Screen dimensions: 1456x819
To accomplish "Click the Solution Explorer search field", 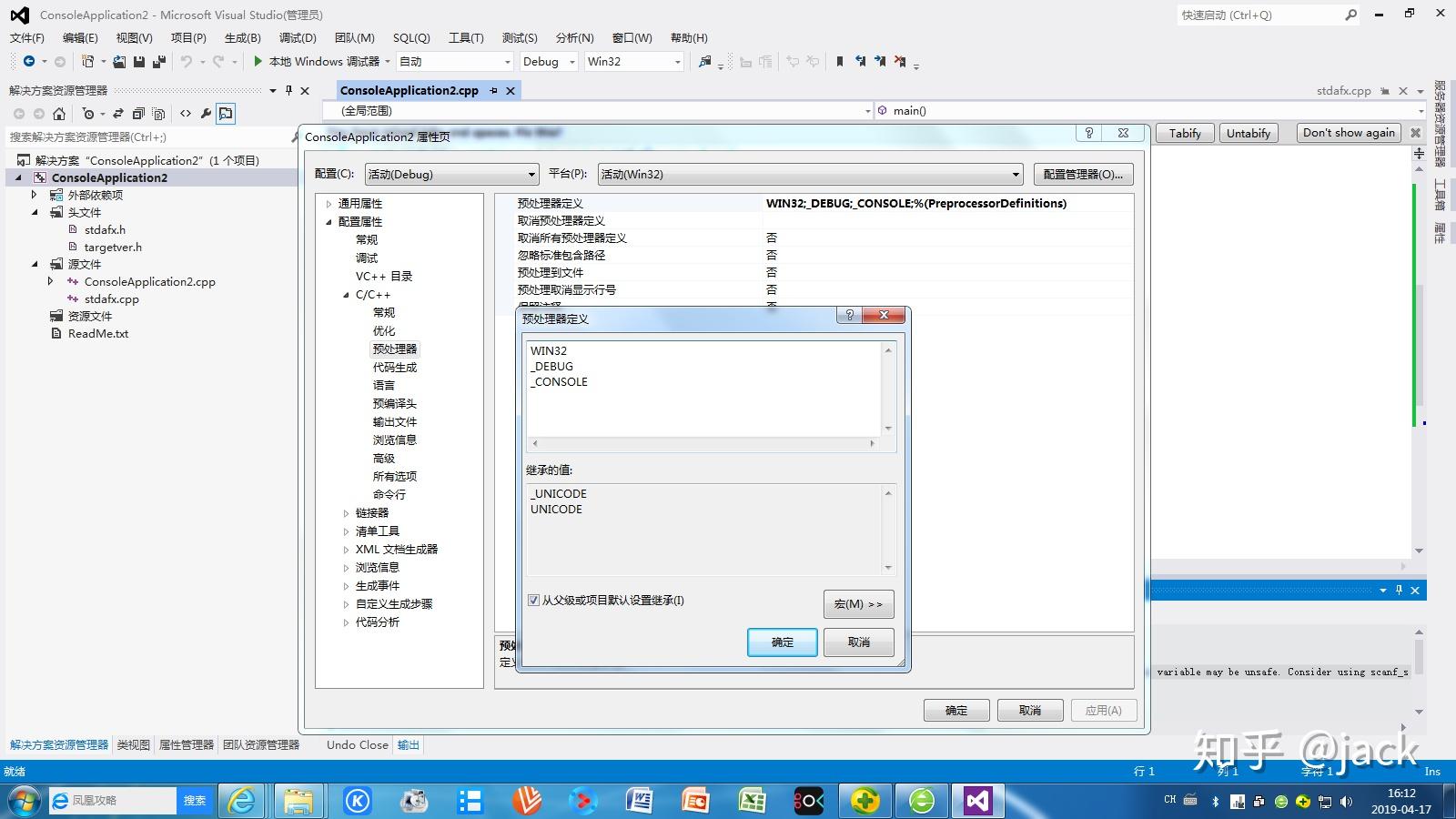I will click(x=146, y=137).
